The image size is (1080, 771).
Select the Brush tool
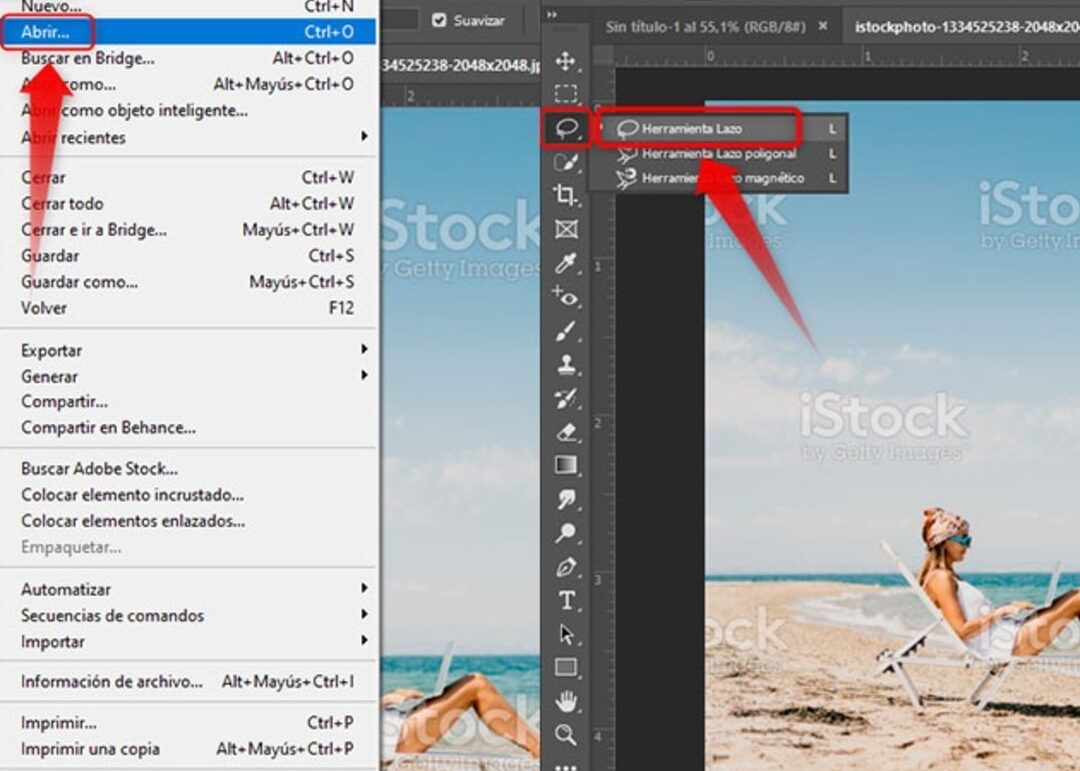pos(565,331)
